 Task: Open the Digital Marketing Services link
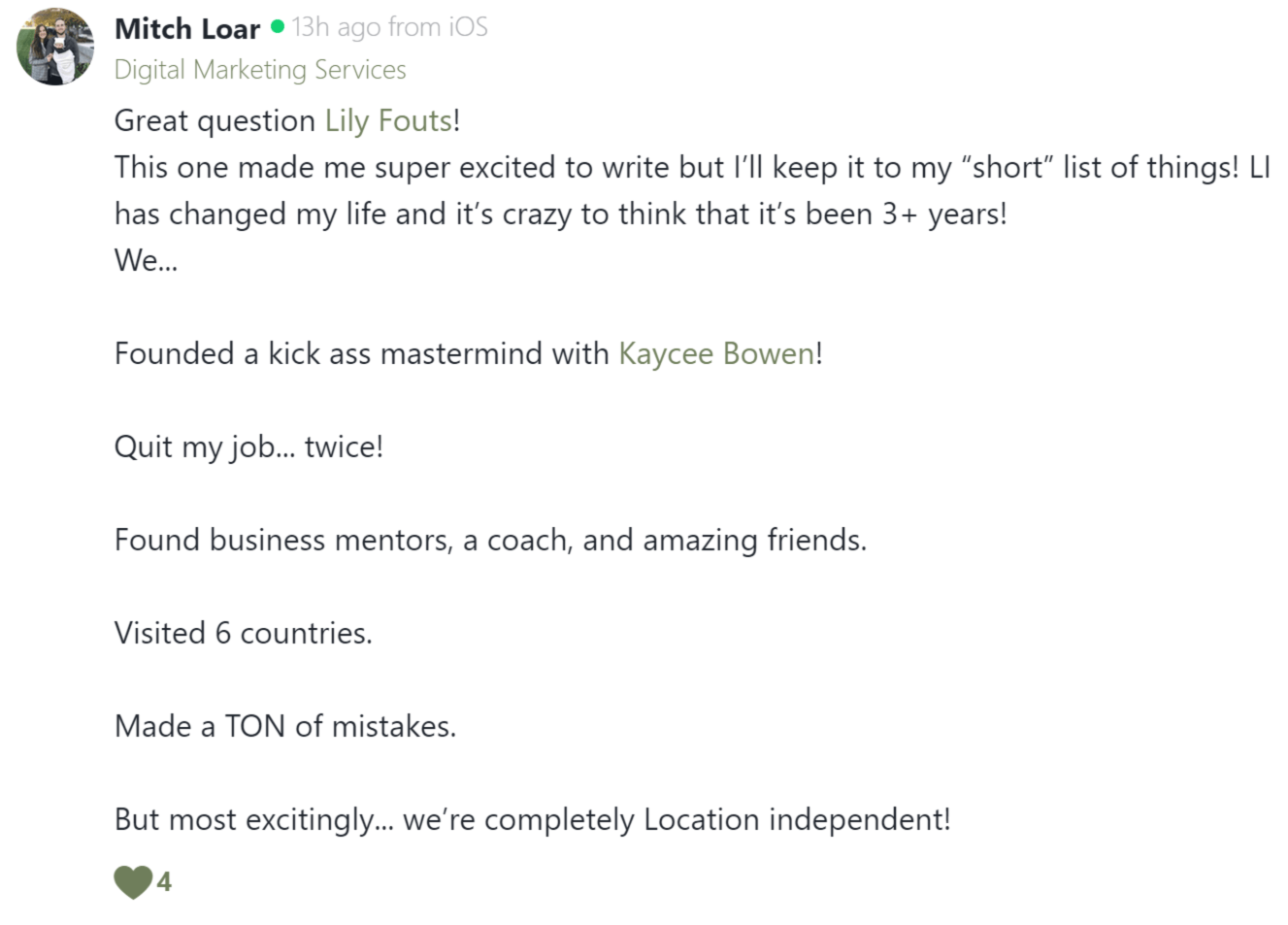pos(260,70)
